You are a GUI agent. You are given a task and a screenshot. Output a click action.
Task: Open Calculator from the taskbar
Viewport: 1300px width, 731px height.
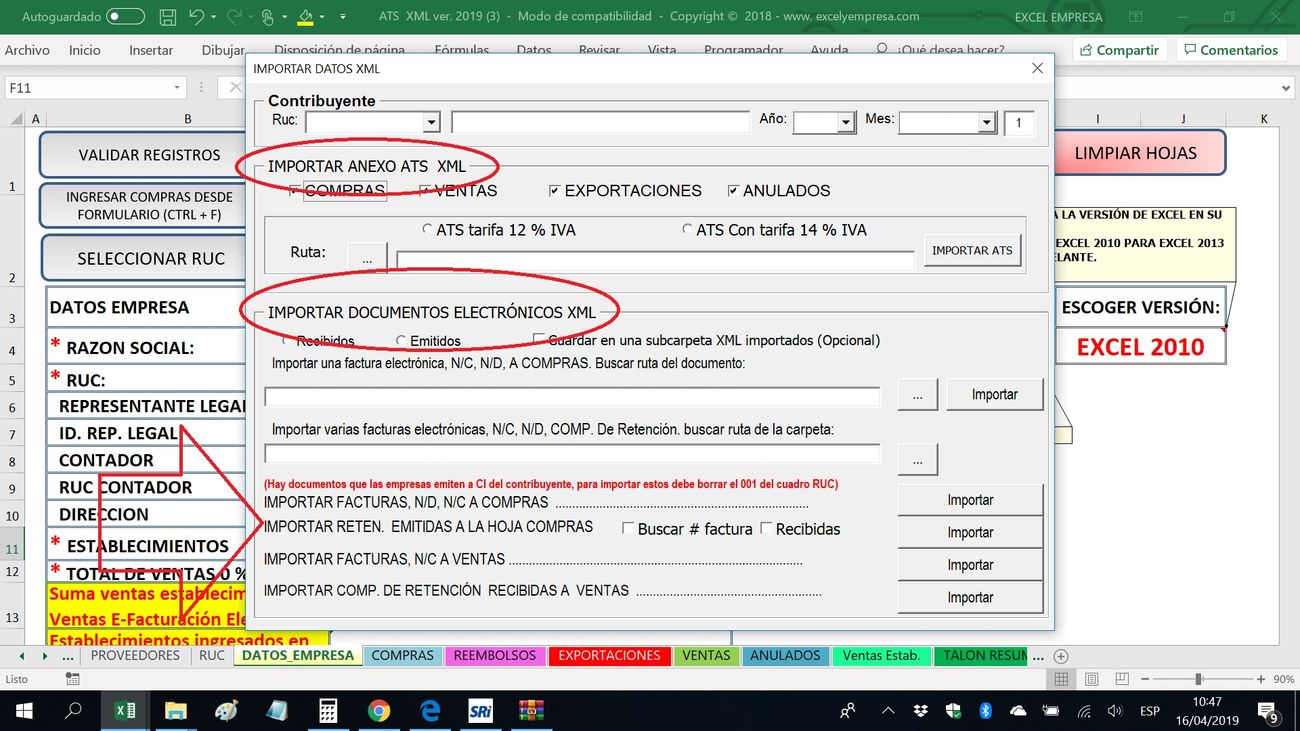tap(328, 711)
